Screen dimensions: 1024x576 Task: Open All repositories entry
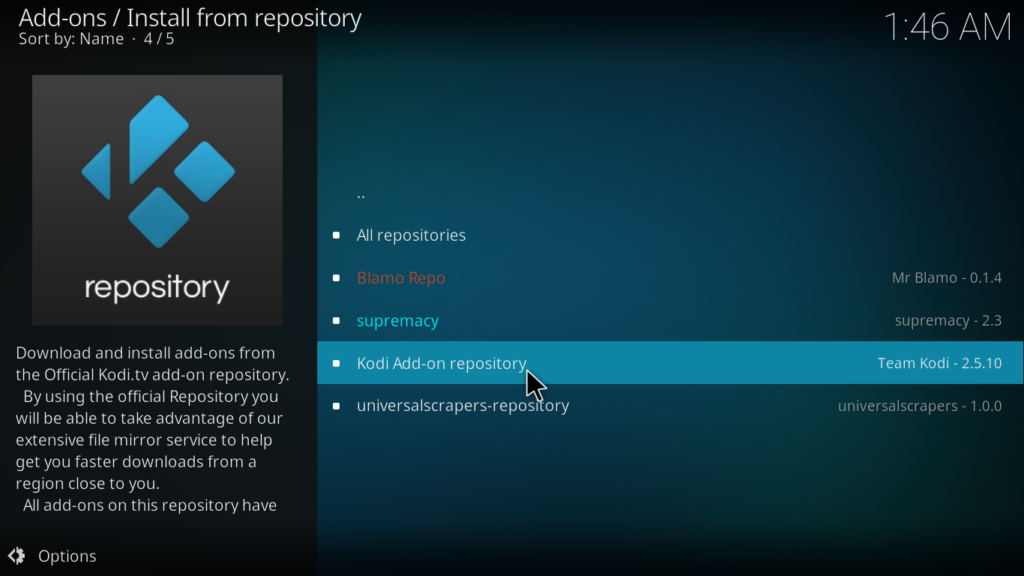(x=670, y=235)
